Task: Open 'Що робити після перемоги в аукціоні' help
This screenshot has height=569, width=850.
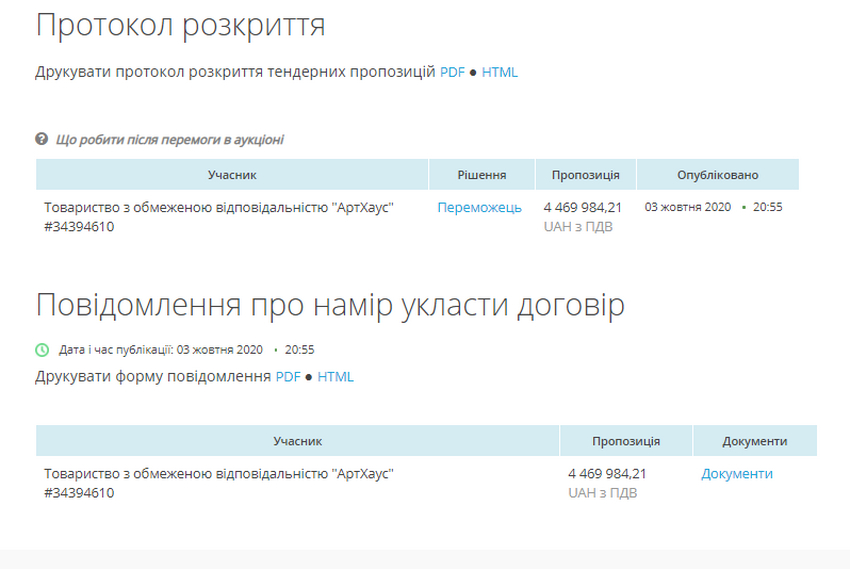Action: (x=169, y=140)
